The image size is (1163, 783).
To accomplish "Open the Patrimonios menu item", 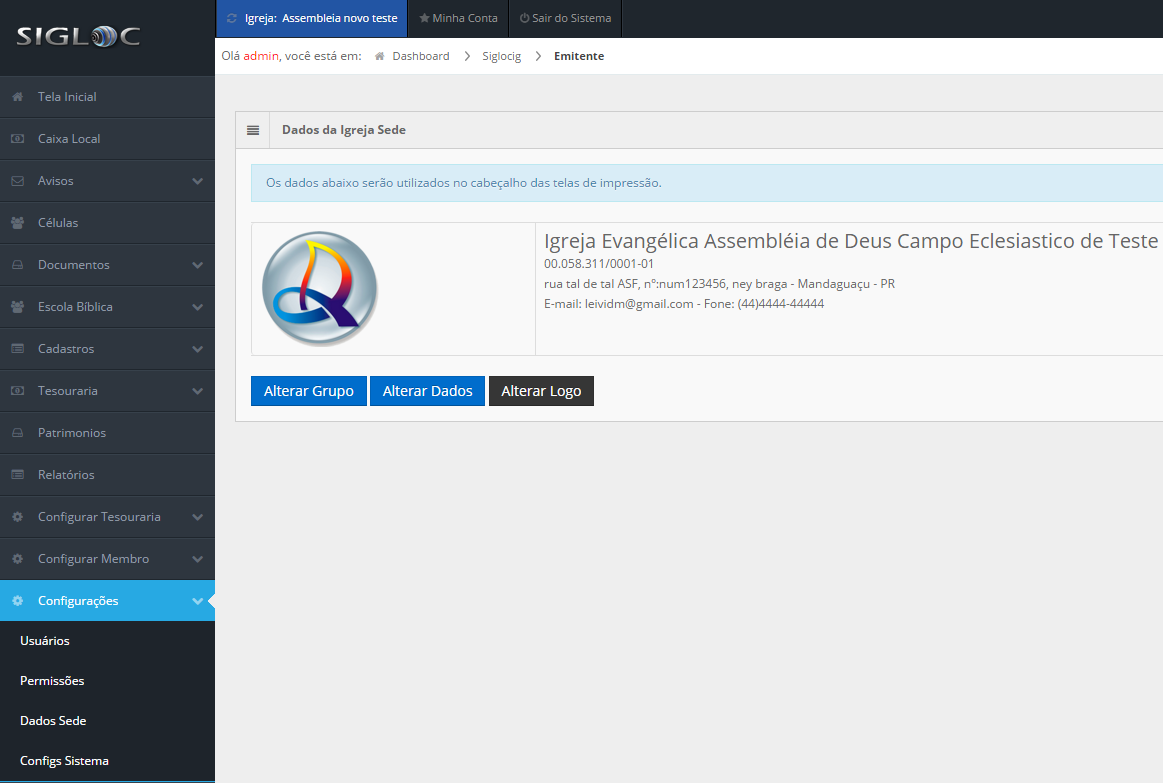I will click(108, 433).
